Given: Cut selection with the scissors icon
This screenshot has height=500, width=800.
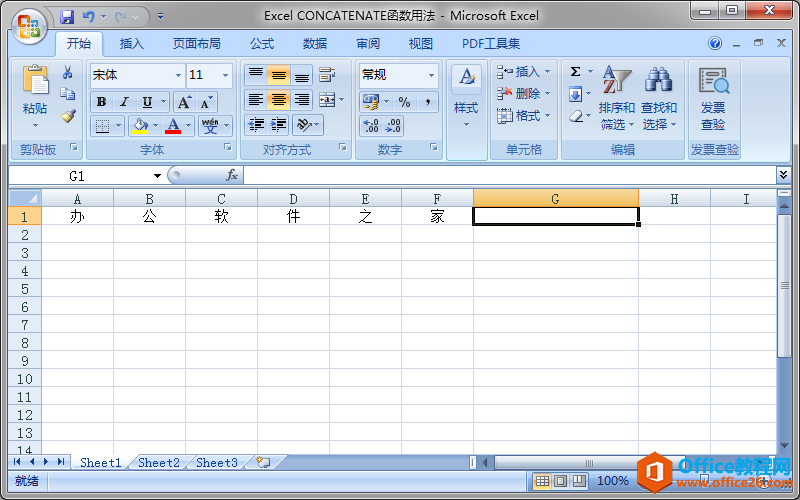Looking at the screenshot, I should [67, 72].
